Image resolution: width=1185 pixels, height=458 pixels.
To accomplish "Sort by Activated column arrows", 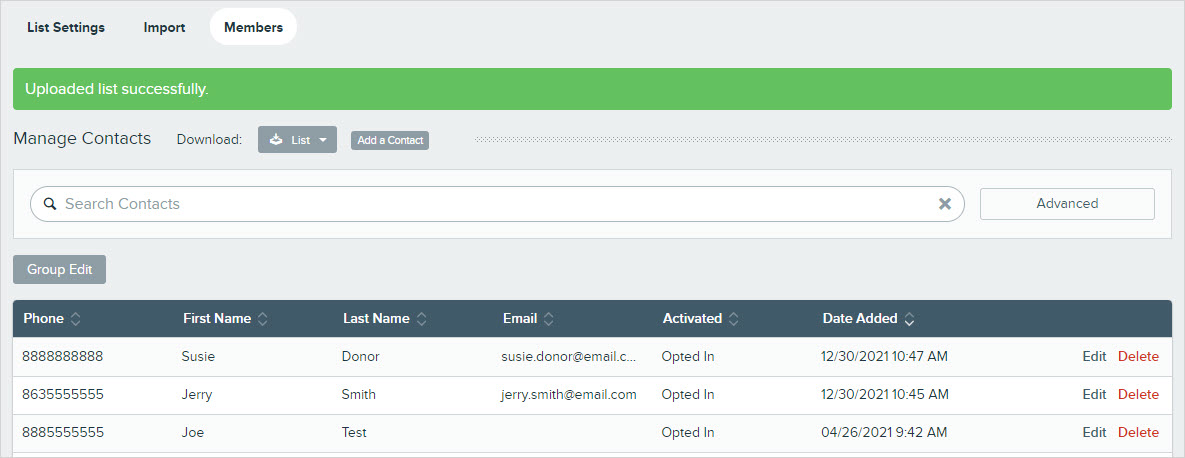I will pyautogui.click(x=734, y=319).
